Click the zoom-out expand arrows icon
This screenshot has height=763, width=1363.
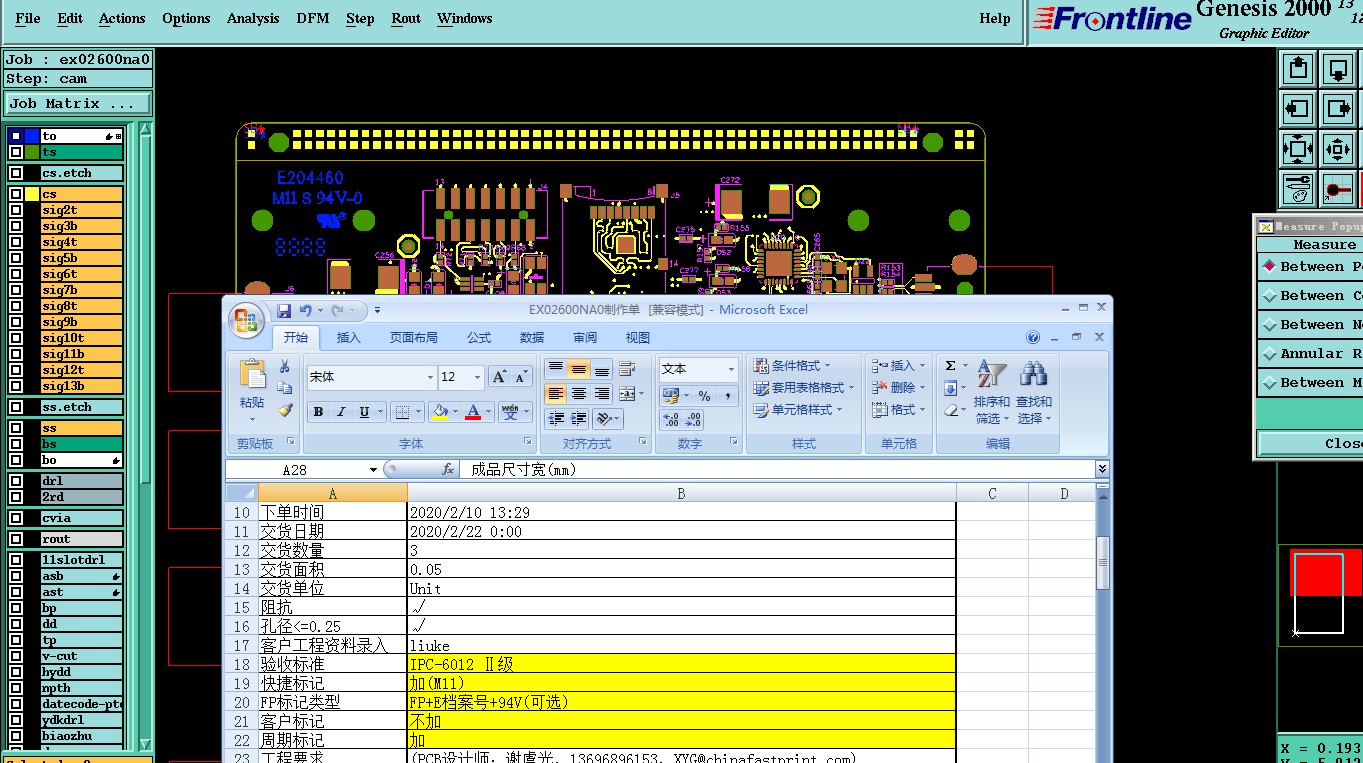click(1298, 149)
